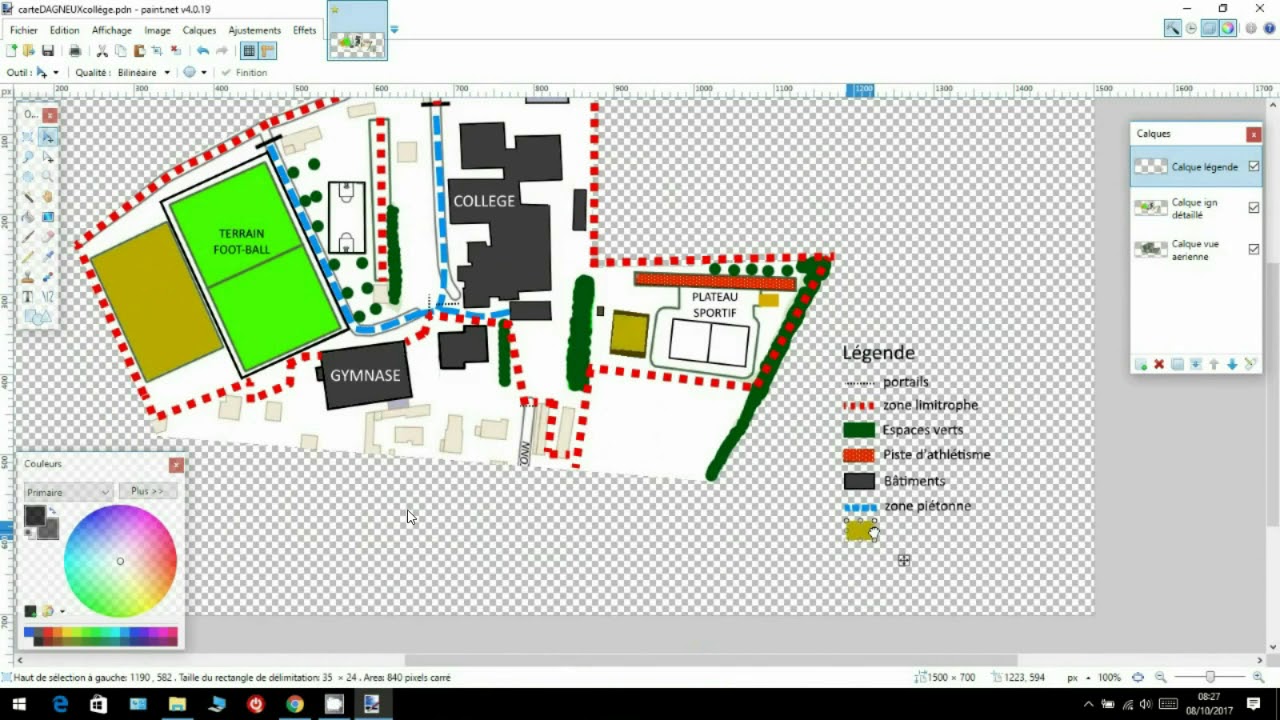Select the Line/Curve tool
This screenshot has width=1280, height=720.
pos(48,296)
